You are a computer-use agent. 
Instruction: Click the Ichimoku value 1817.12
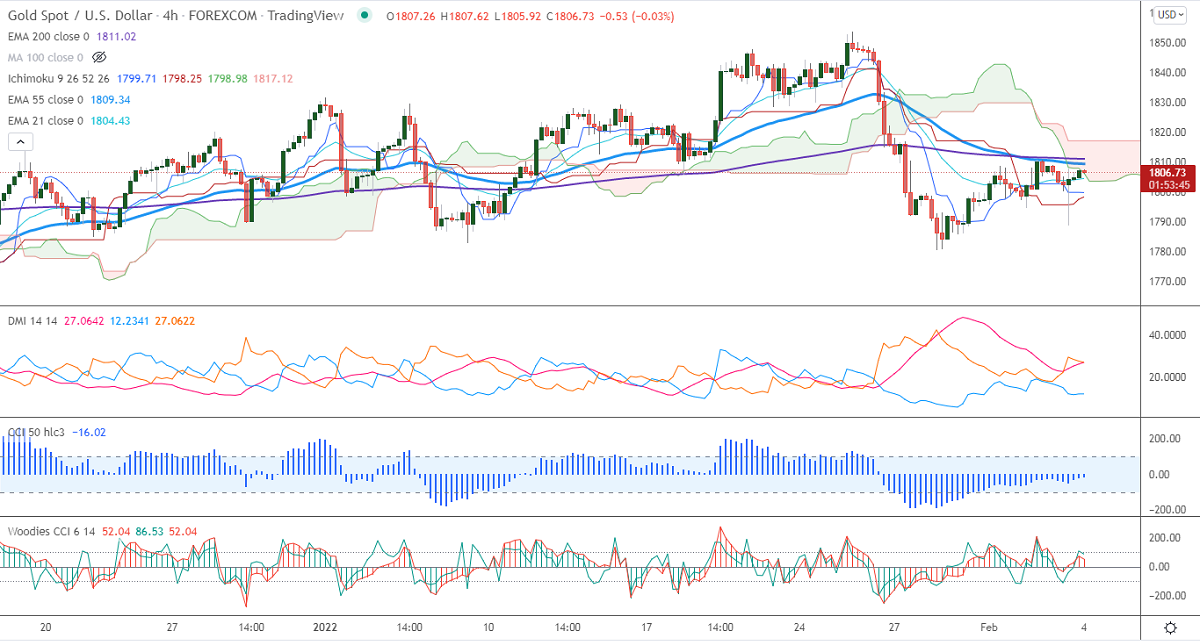(x=274, y=79)
